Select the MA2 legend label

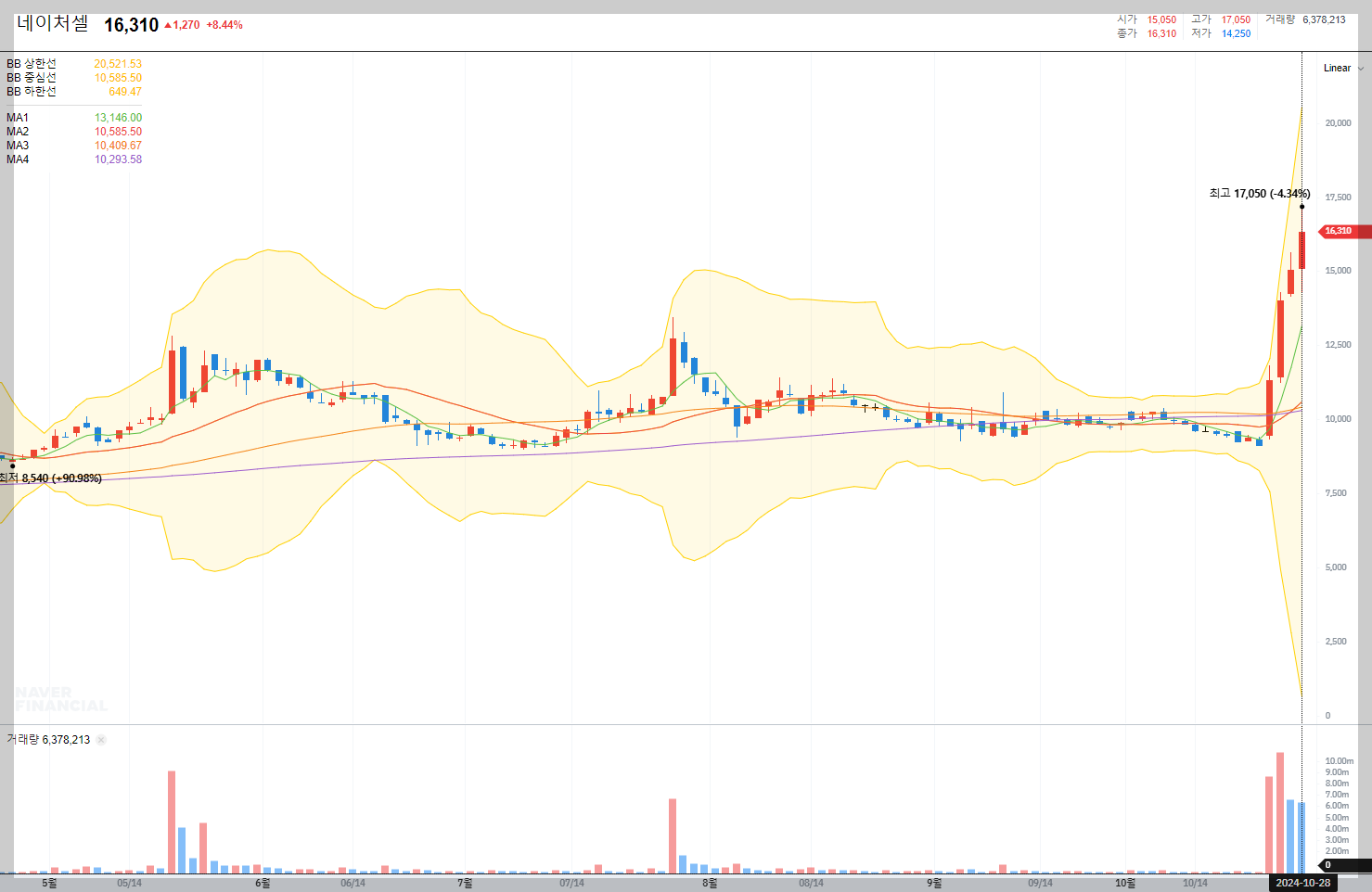tap(18, 132)
